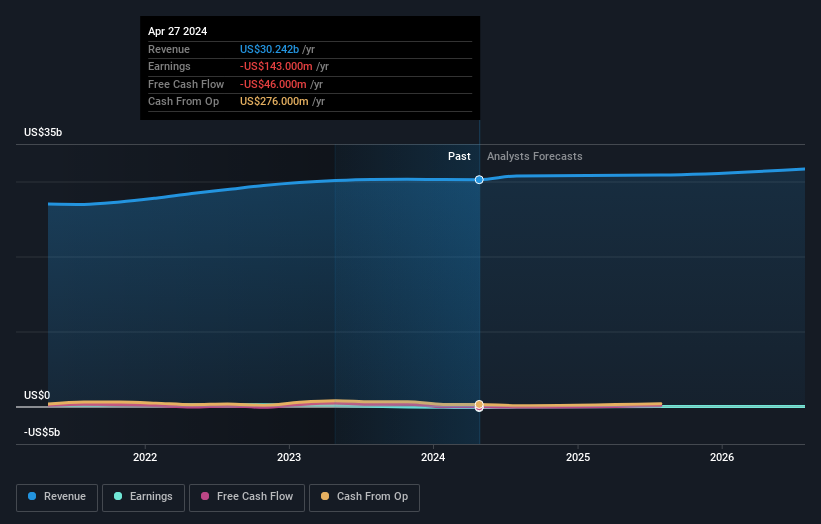Viewport: 821px width, 524px height.
Task: Toggle the Earnings legend series
Action: click(x=143, y=497)
